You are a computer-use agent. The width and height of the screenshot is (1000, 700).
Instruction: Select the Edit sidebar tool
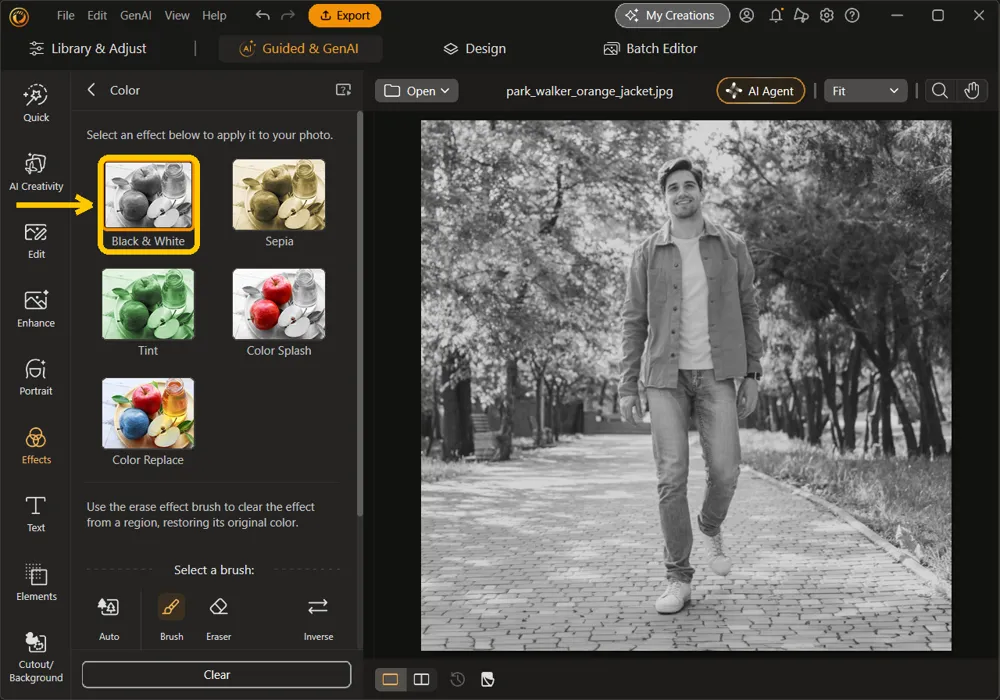click(36, 241)
